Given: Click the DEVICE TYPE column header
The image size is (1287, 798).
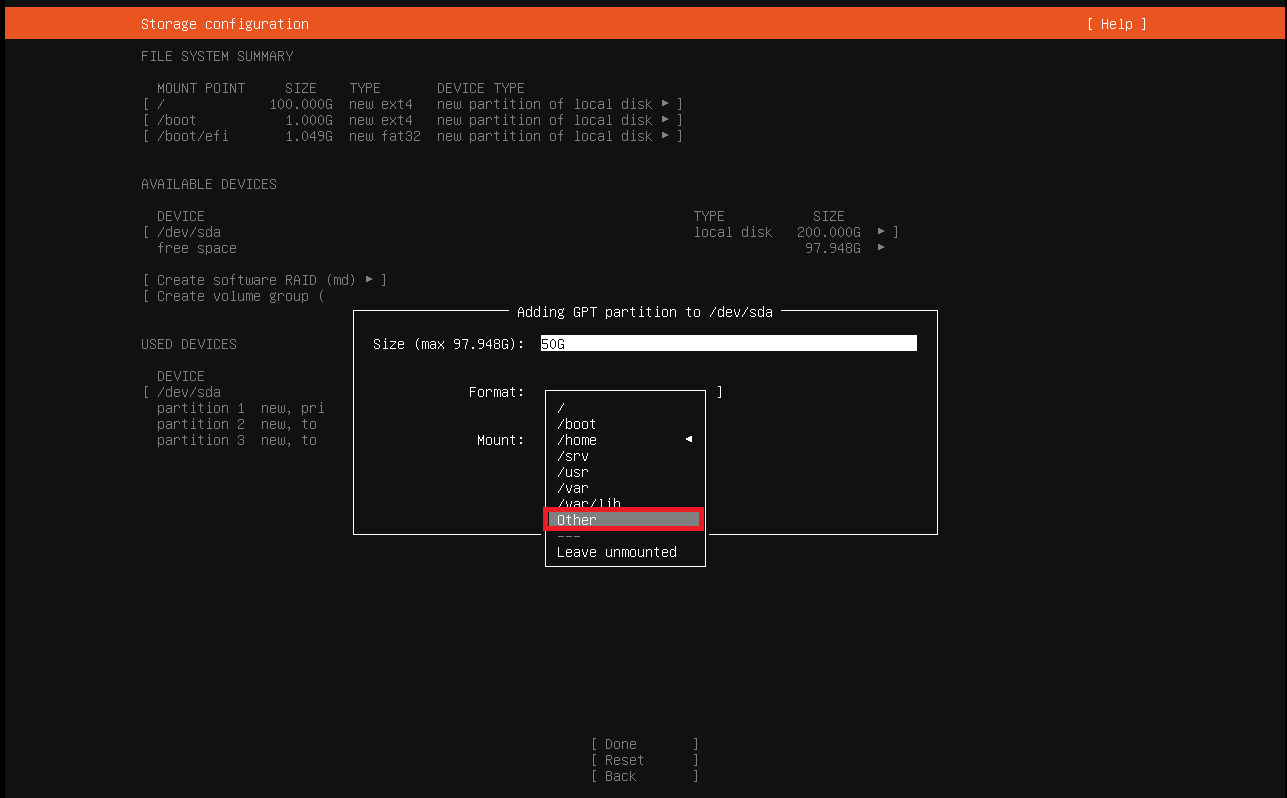Looking at the screenshot, I should pos(481,88).
